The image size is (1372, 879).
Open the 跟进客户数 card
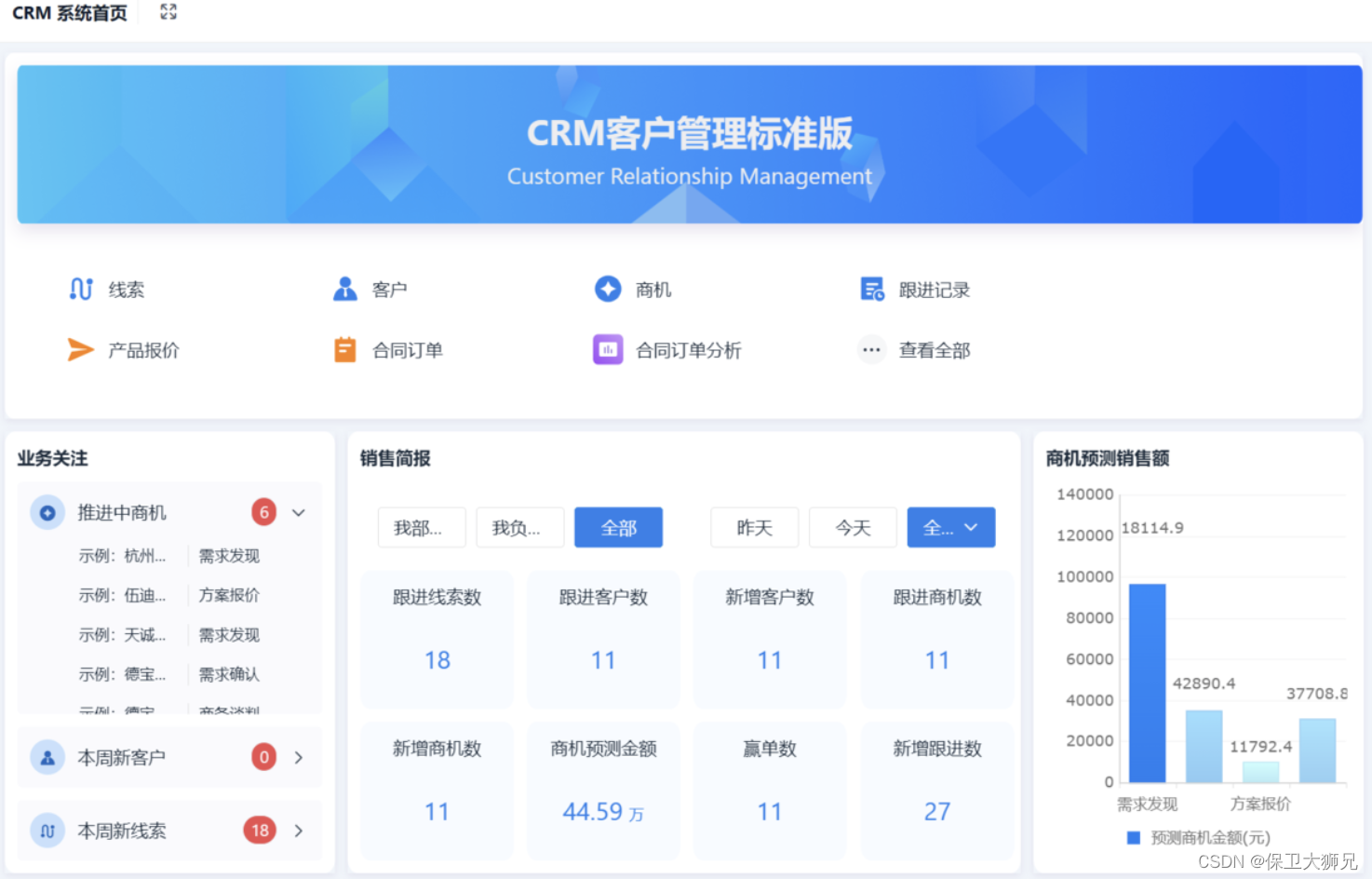click(603, 639)
